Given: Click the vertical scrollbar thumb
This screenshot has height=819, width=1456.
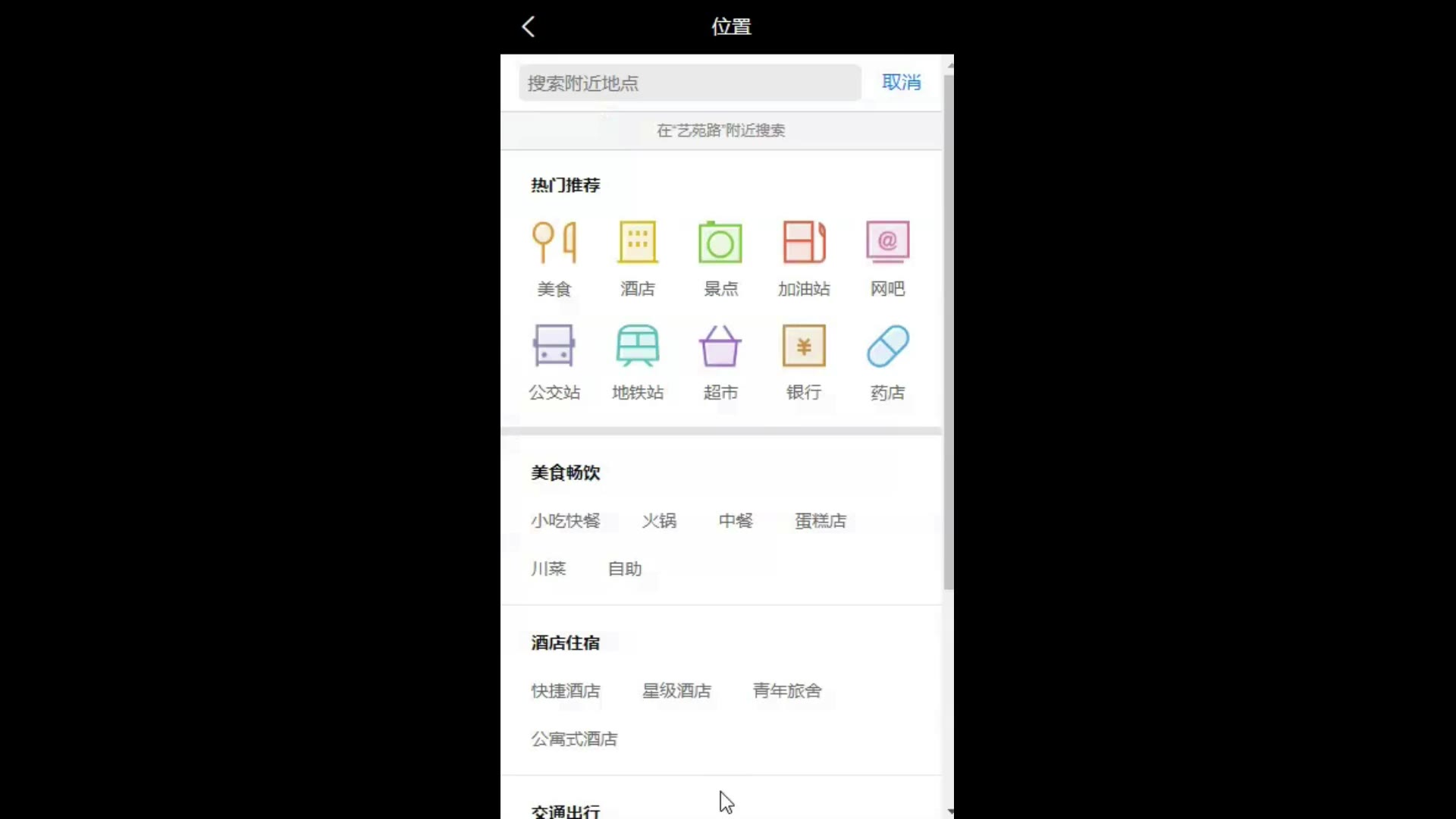Looking at the screenshot, I should pos(948,331).
